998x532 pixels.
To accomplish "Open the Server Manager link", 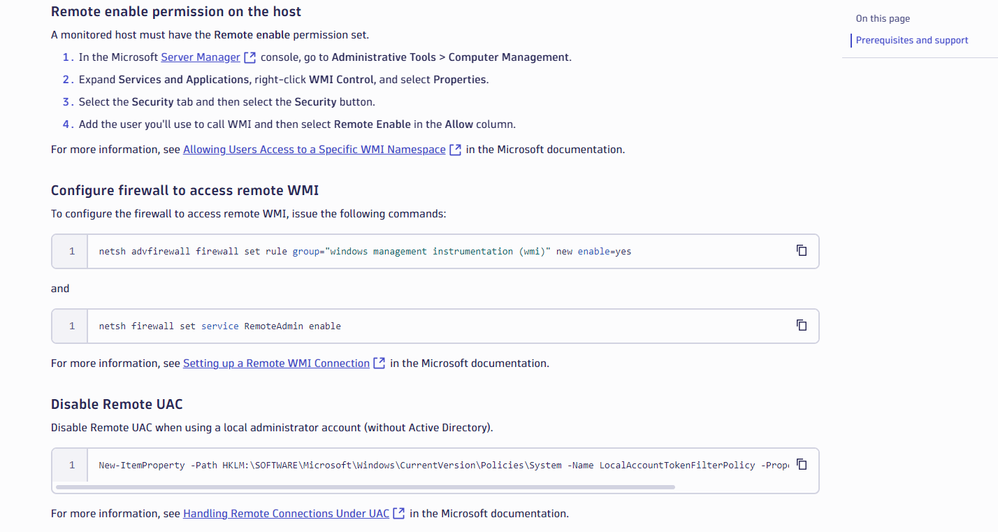I will point(200,58).
